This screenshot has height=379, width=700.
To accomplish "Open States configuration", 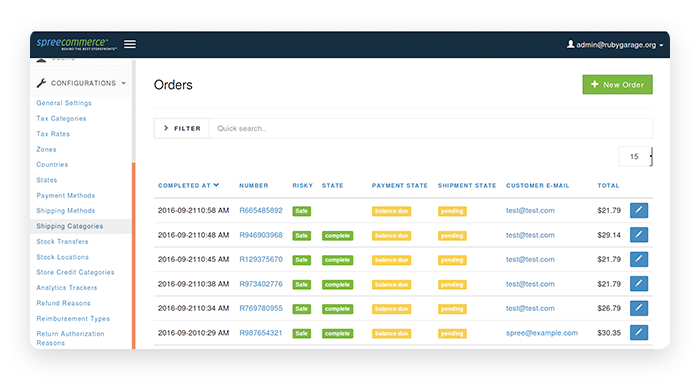I will coord(47,180).
